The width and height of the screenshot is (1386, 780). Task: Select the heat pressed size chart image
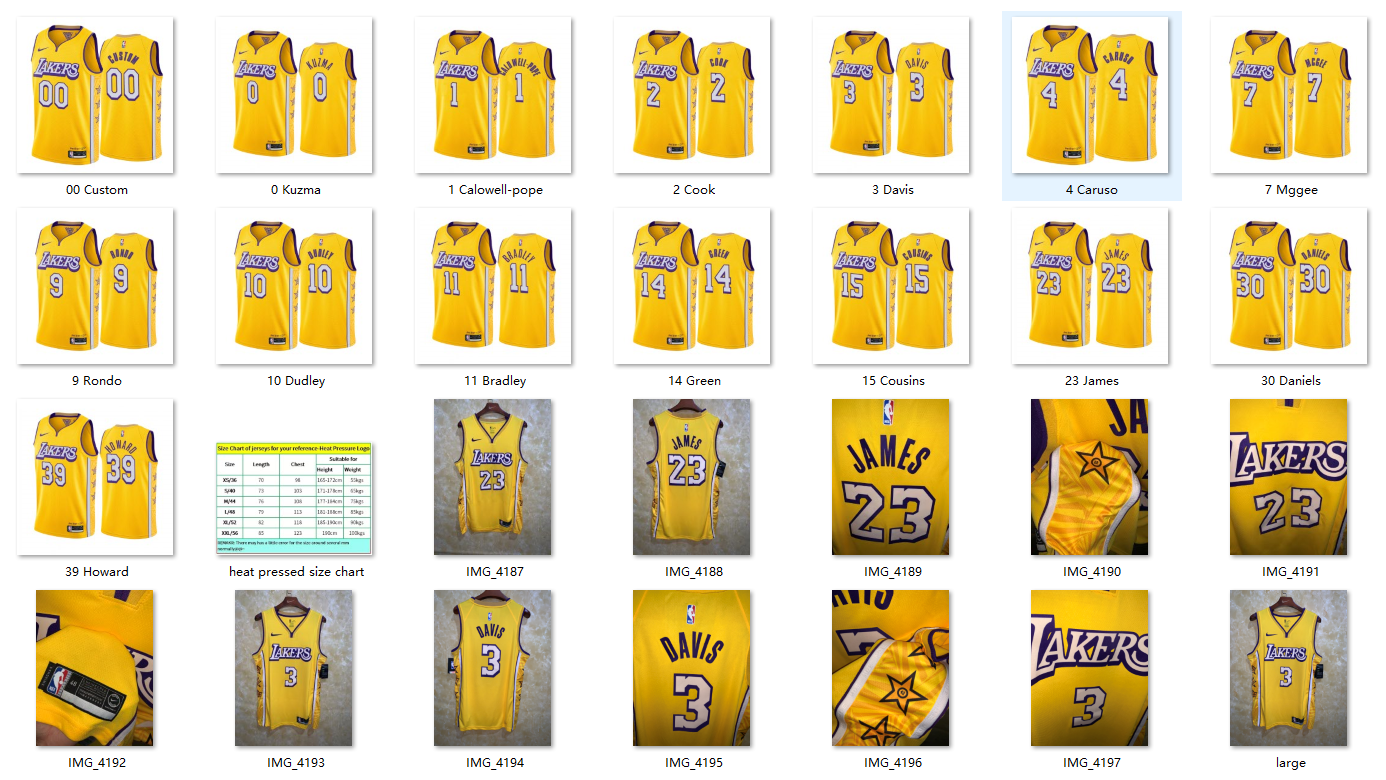click(x=294, y=499)
